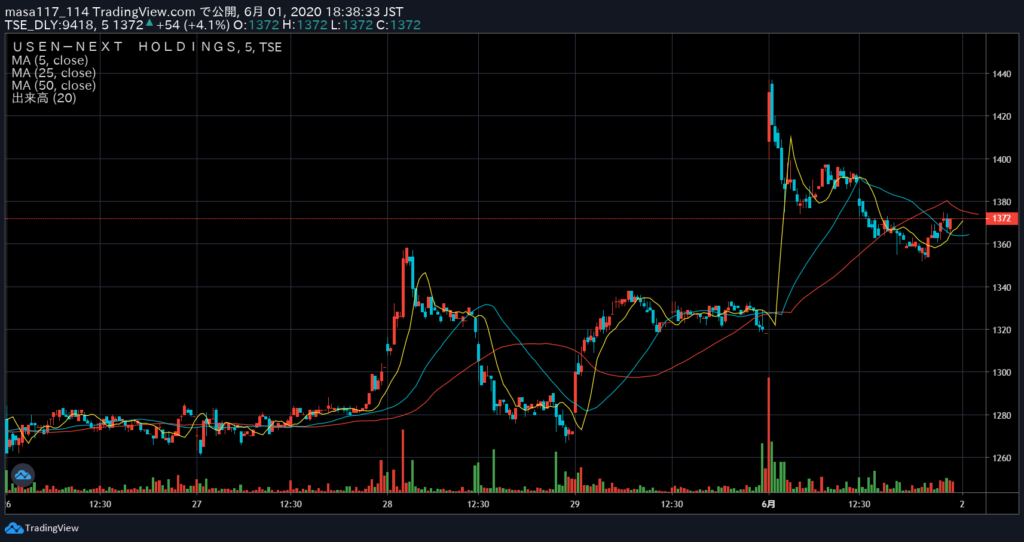
Task: Select the MA (25, close) indicator label
Action: 53,72
